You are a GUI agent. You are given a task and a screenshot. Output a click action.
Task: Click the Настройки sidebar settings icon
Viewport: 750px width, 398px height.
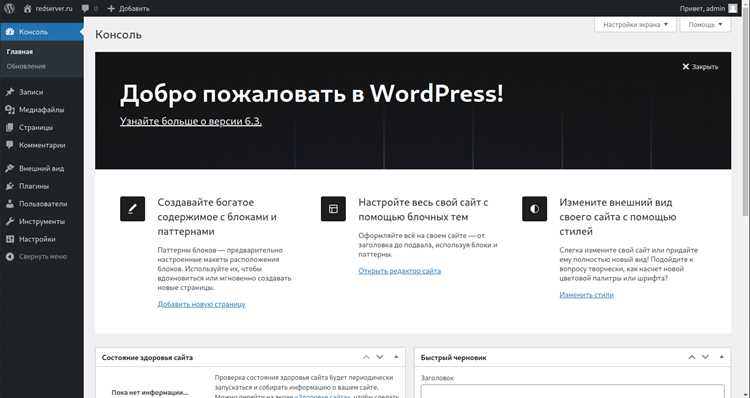tap(10, 239)
